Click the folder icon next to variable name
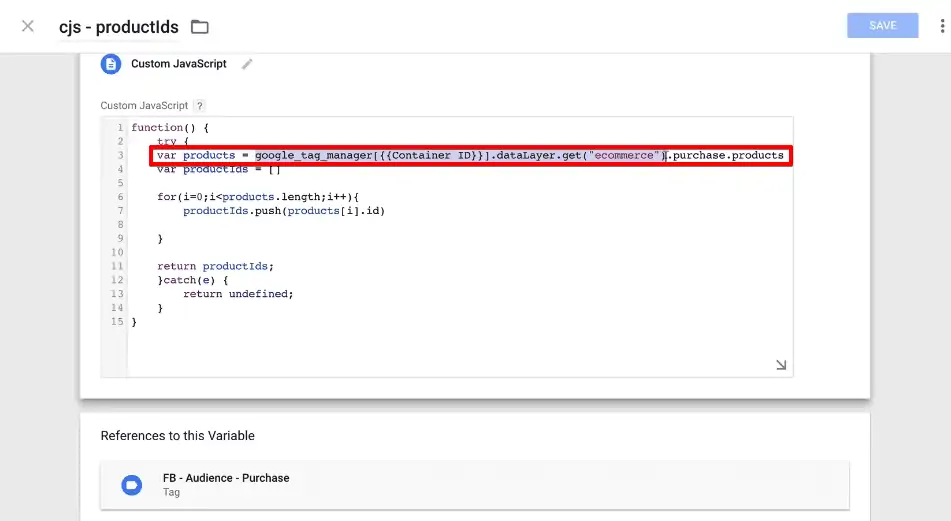This screenshot has width=951, height=521. point(200,27)
